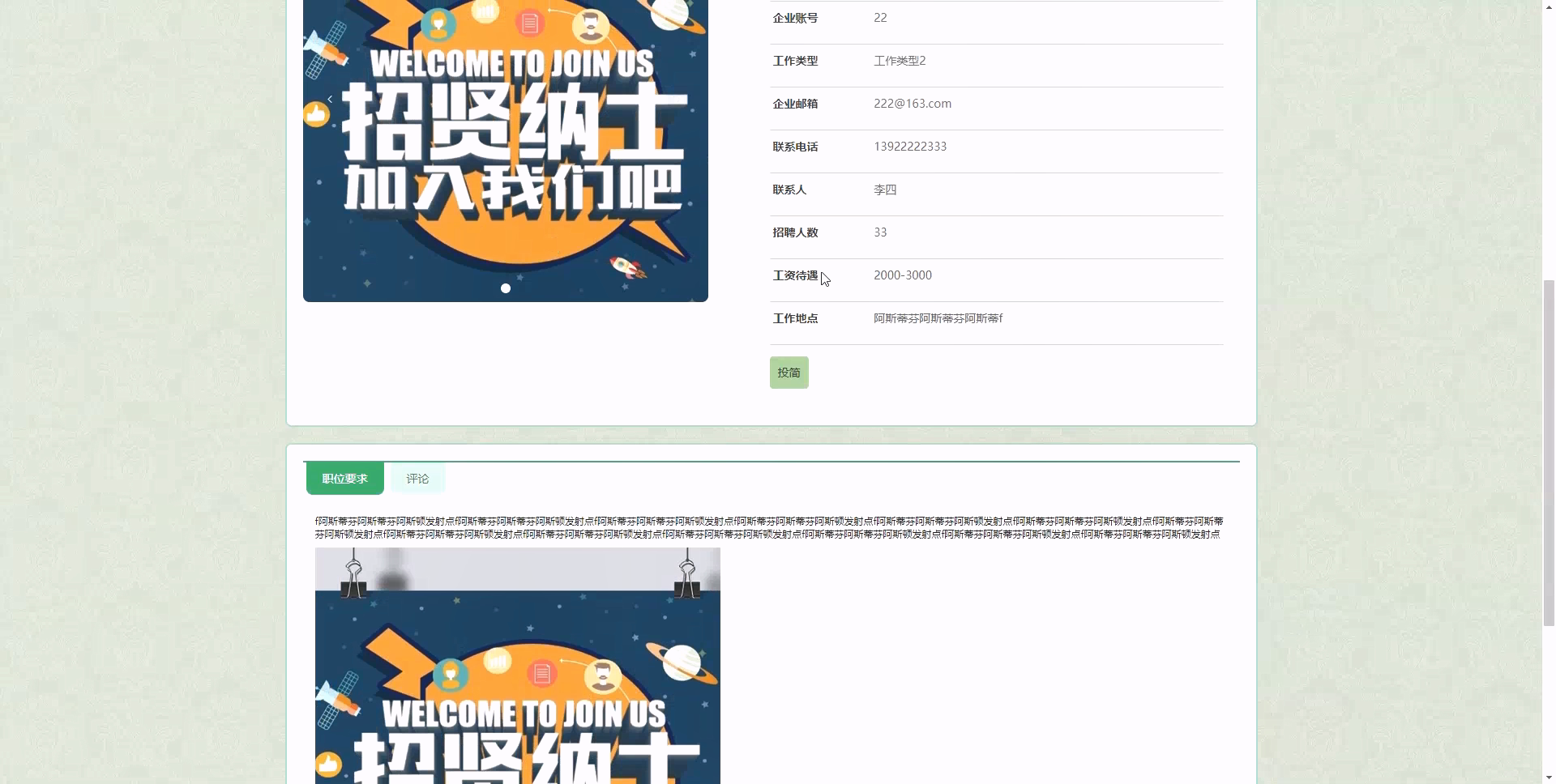Click the email 222@163.com

pyautogui.click(x=913, y=103)
